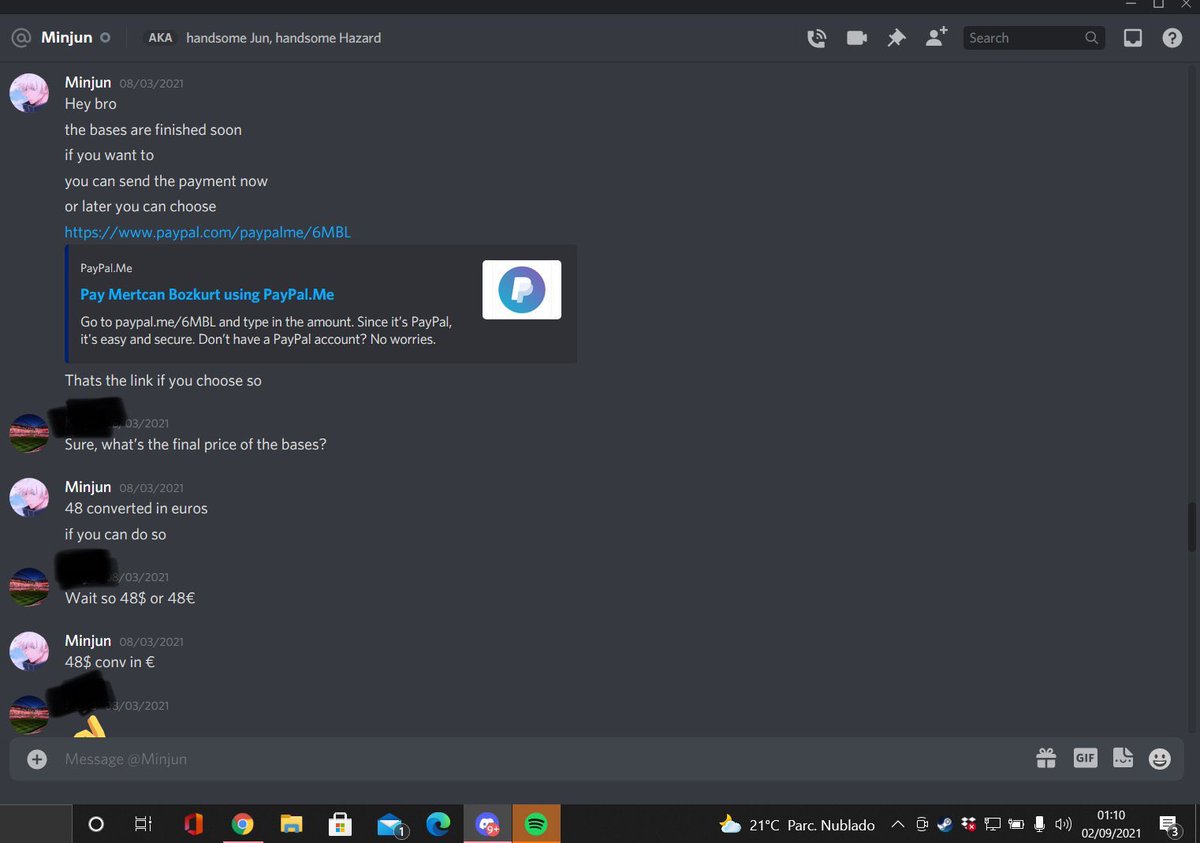Click the microphone tray icon
The width and height of the screenshot is (1200, 843).
[x=1040, y=825]
